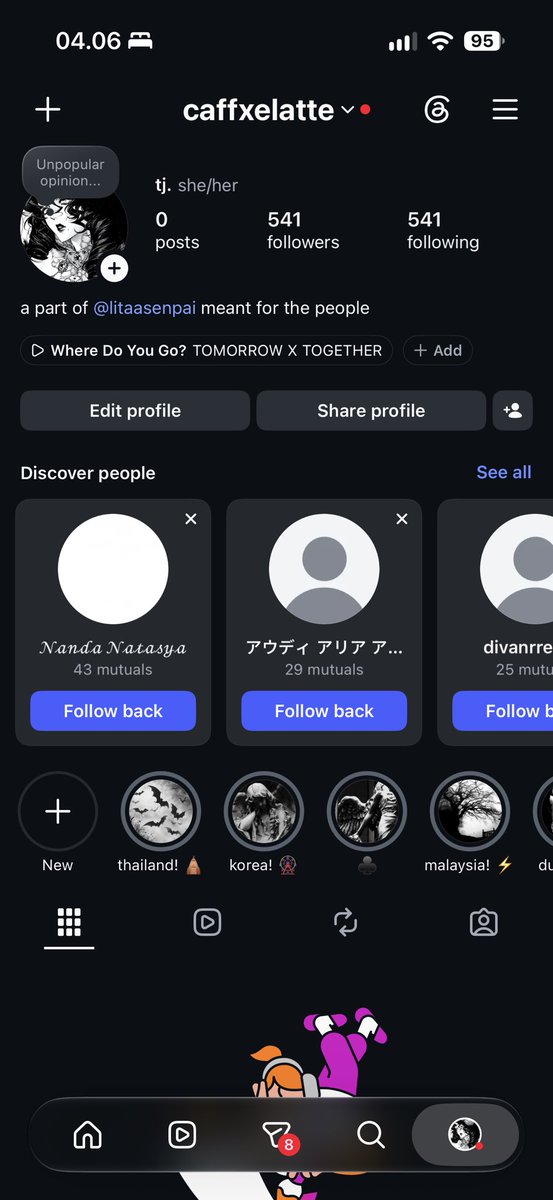Tap the plus icon to create new post

coord(47,109)
